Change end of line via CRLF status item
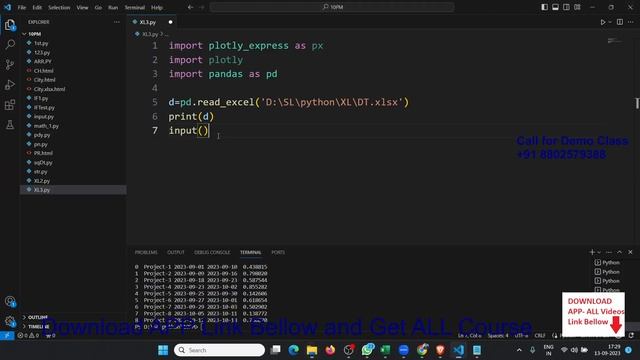This screenshot has height=360, width=640. tap(540, 336)
